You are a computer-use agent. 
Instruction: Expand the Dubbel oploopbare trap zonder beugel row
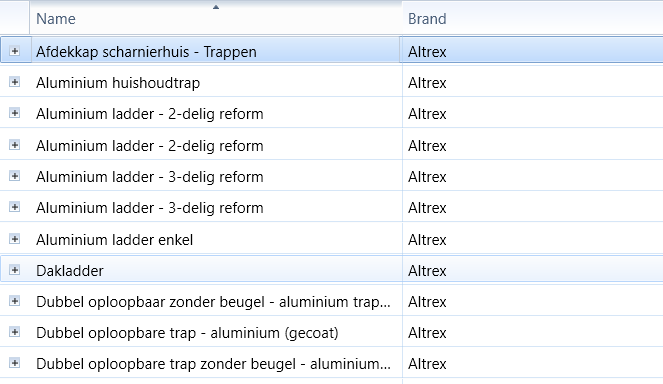pos(14,363)
